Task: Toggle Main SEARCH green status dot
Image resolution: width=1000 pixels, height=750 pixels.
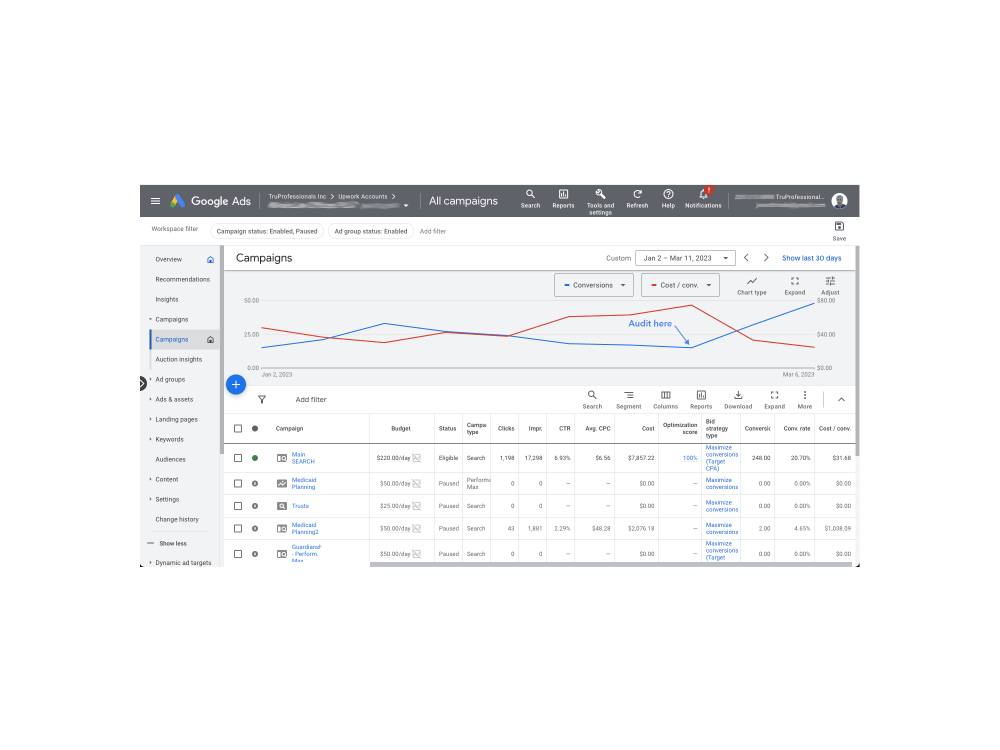Action: pos(255,458)
